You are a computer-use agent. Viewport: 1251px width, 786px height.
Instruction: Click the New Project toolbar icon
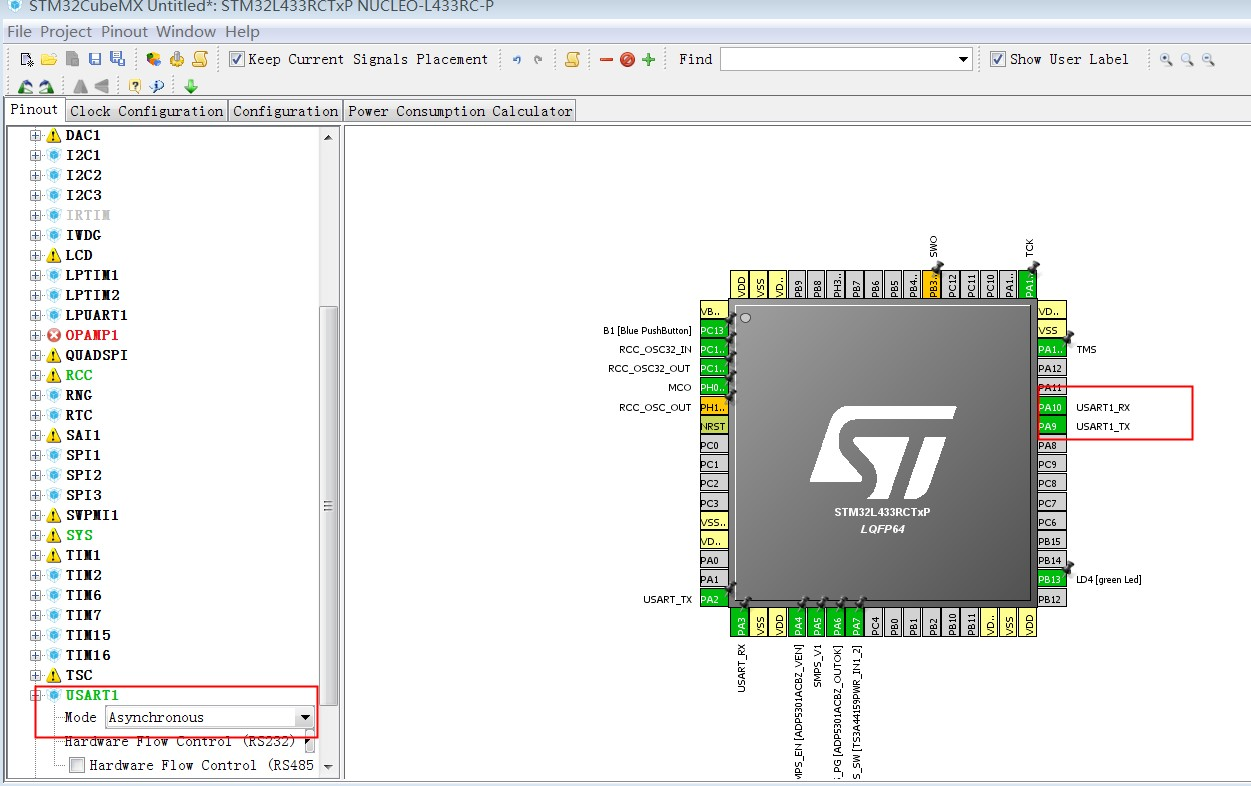point(27,60)
